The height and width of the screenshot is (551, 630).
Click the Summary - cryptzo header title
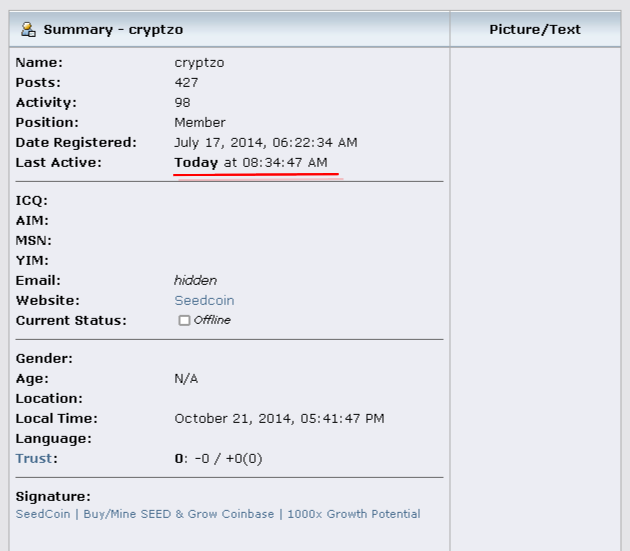(113, 30)
